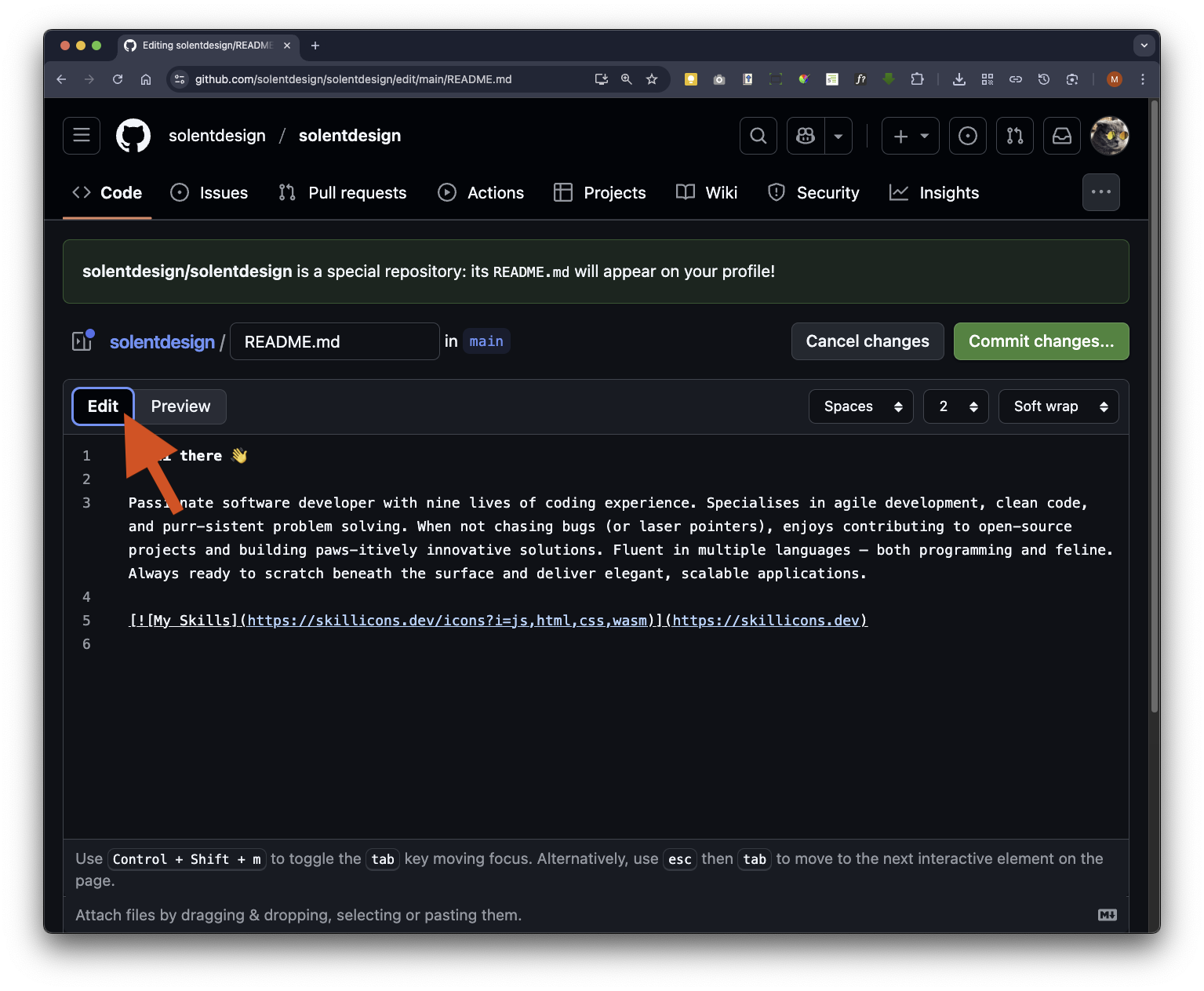Click the Markdown supported icon
The width and height of the screenshot is (1204, 991).
[x=1107, y=915]
